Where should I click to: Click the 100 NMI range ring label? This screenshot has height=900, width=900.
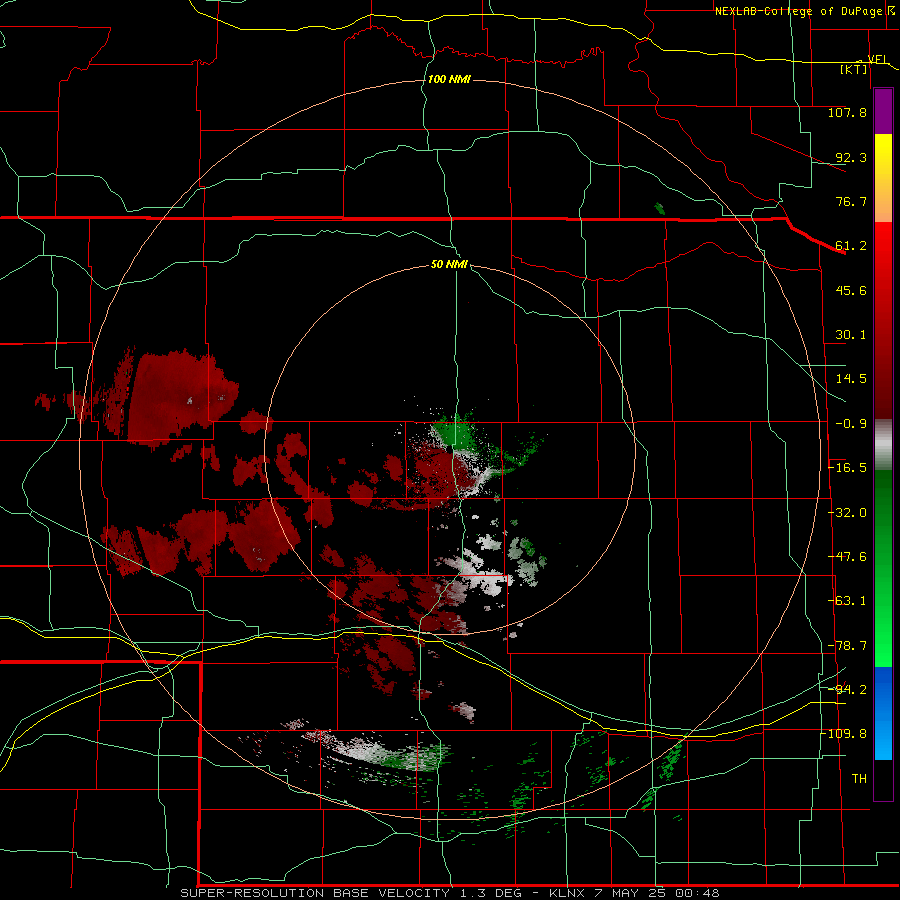coord(449,79)
